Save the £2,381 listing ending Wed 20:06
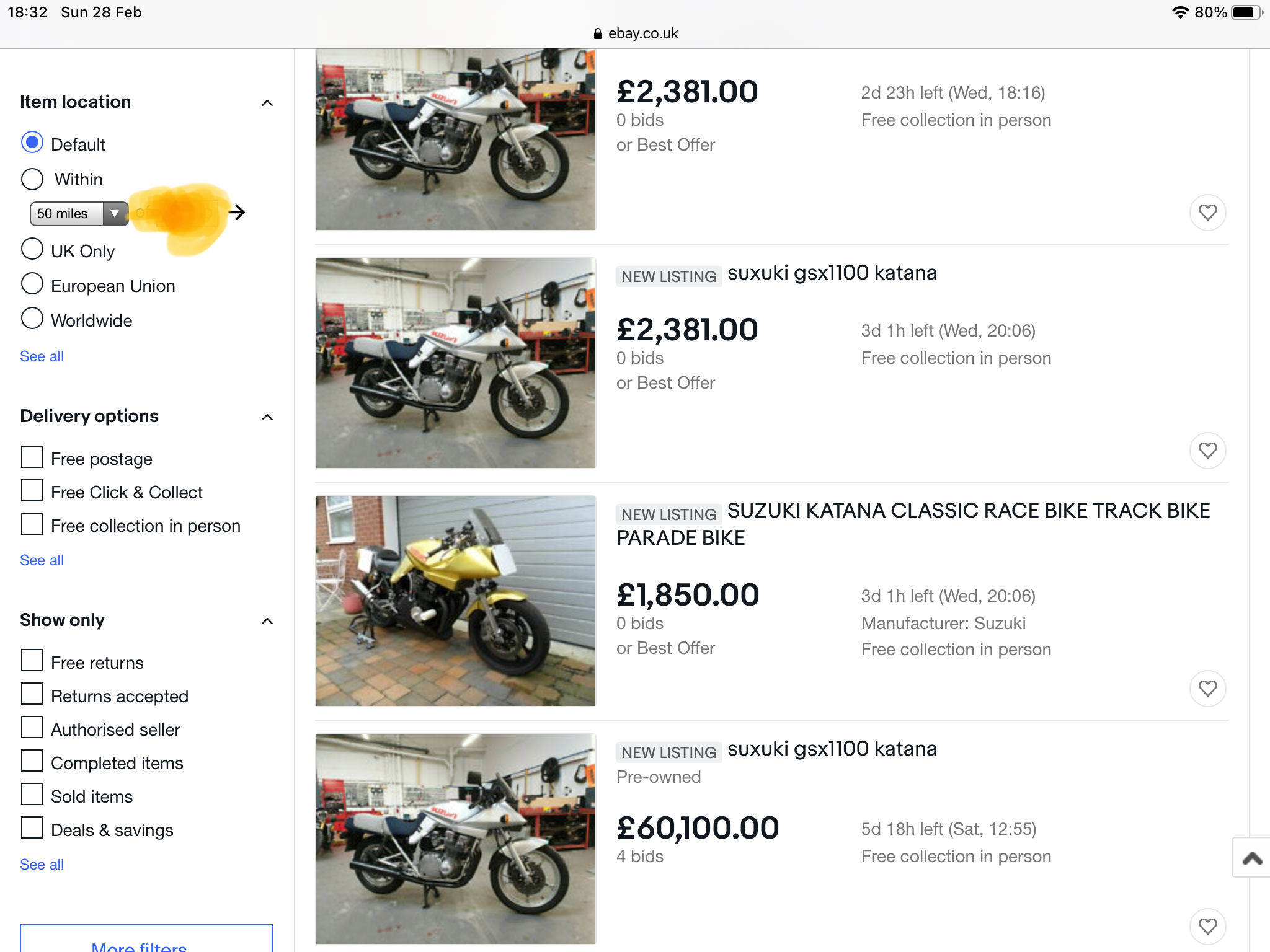Viewport: 1270px width, 952px height. 1207,451
